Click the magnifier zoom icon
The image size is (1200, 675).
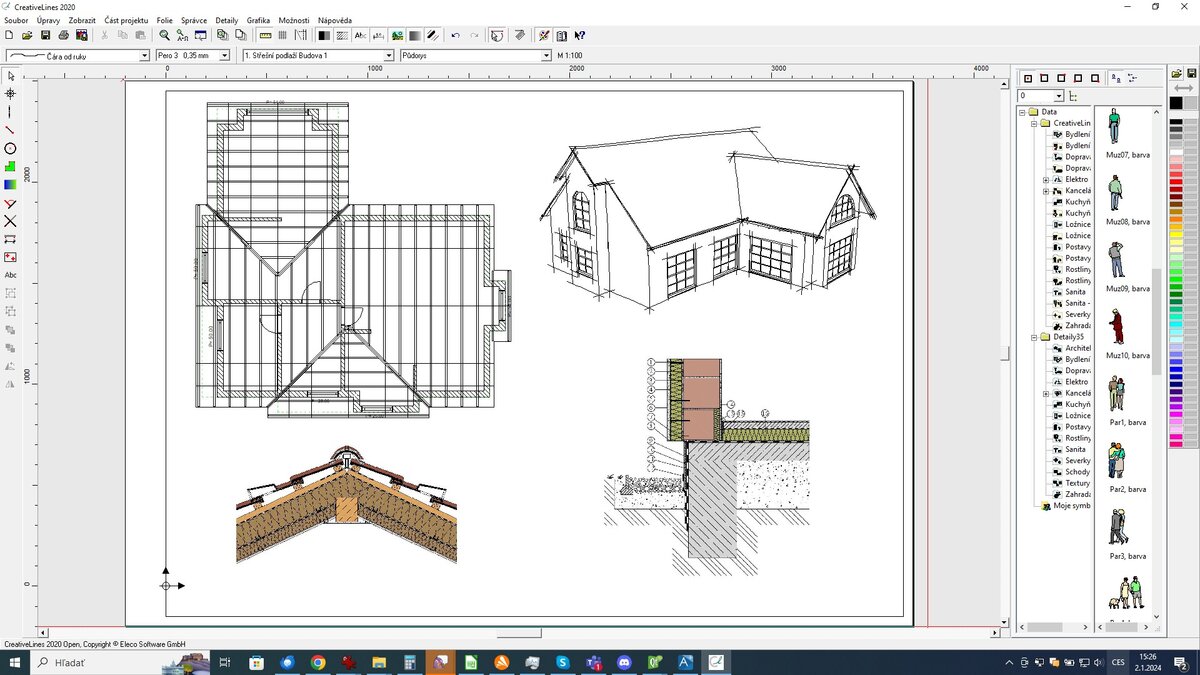(165, 35)
